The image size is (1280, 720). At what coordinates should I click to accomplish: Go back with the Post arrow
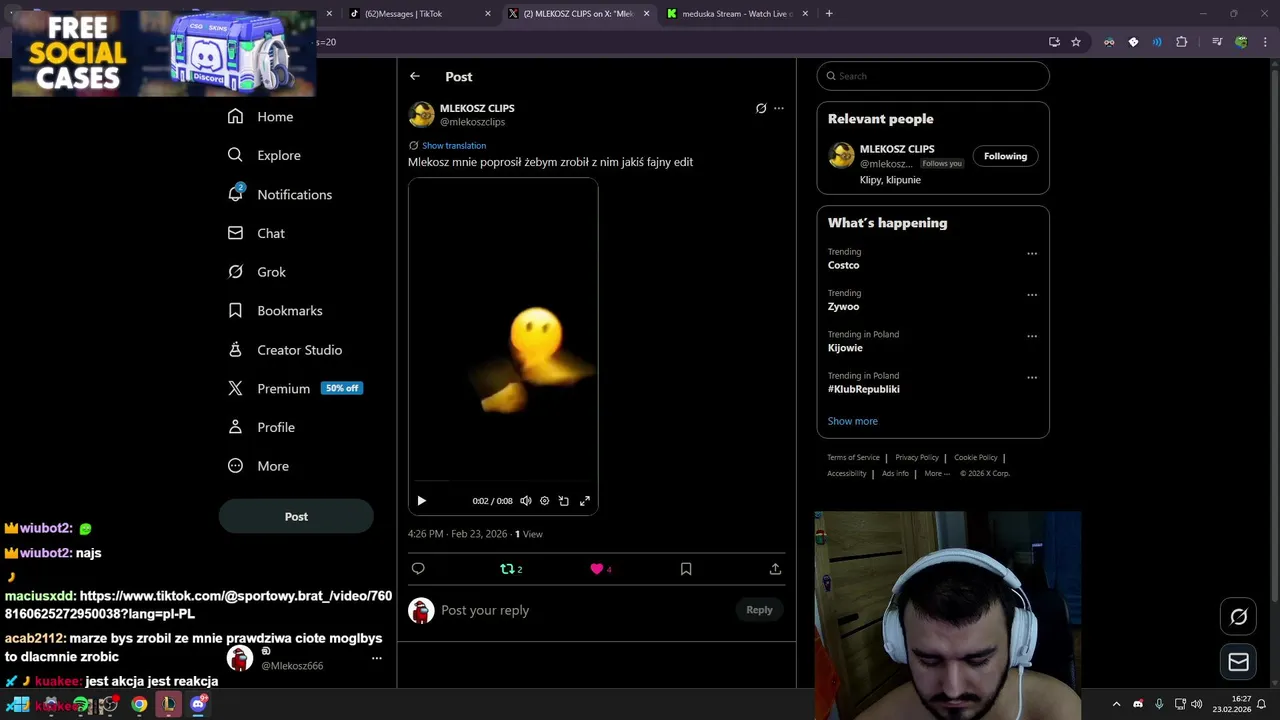point(415,76)
